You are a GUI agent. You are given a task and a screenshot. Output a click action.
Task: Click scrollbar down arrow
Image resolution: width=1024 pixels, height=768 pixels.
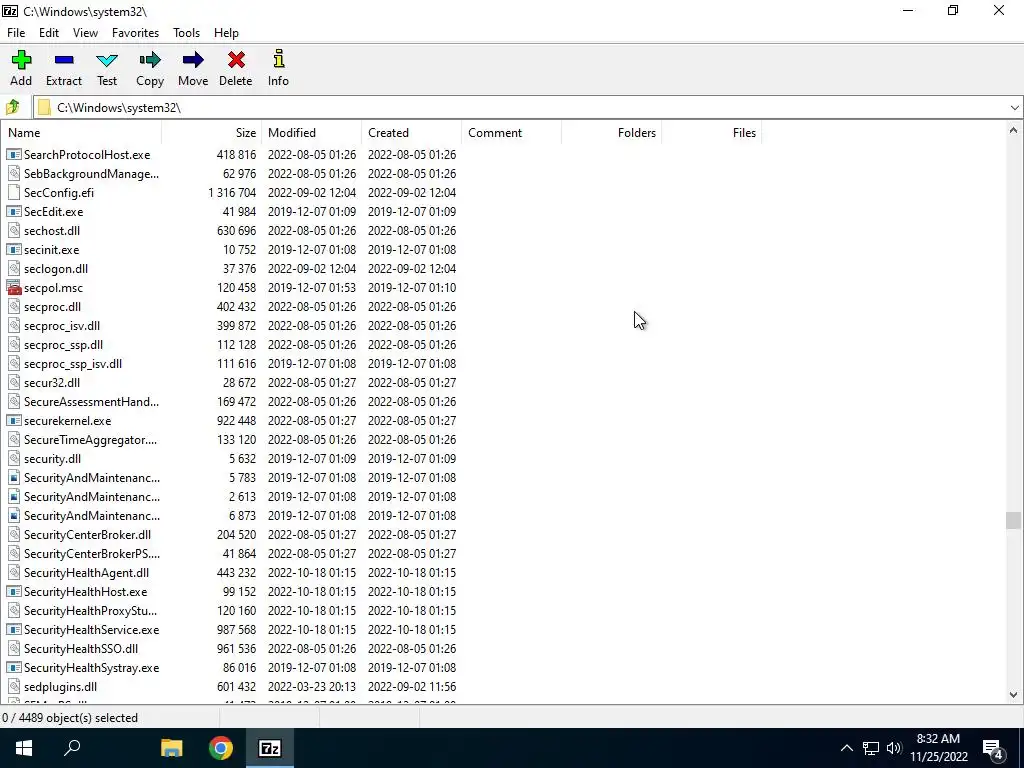[x=1013, y=695]
